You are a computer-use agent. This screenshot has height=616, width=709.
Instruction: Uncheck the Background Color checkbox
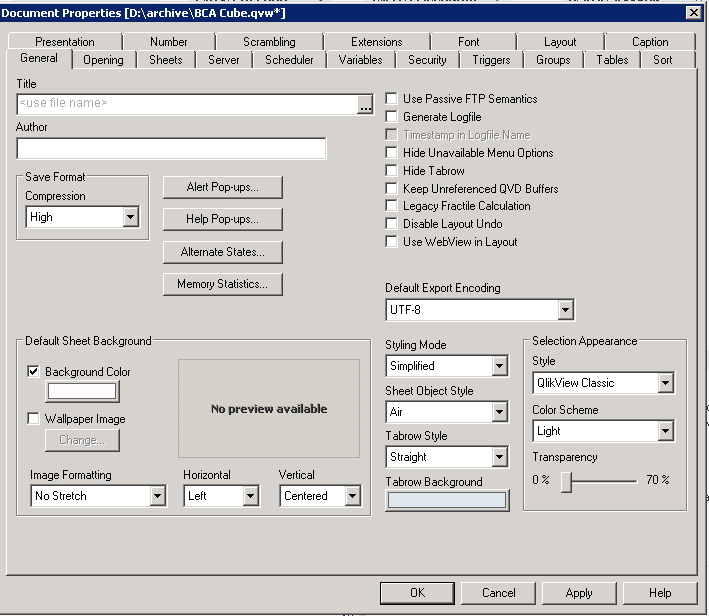35,372
